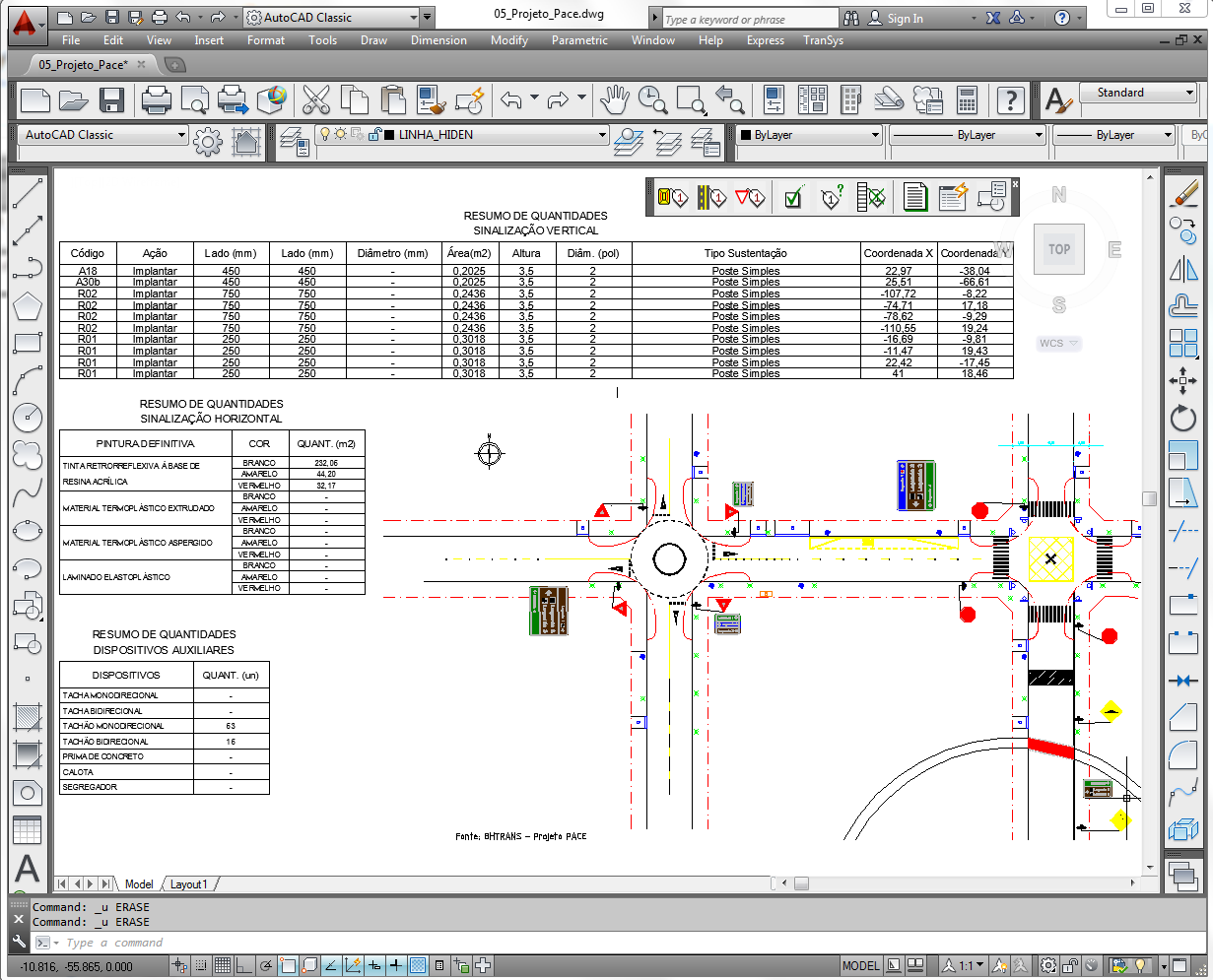Click the Rotate tool
1213x980 pixels.
coord(1183,418)
